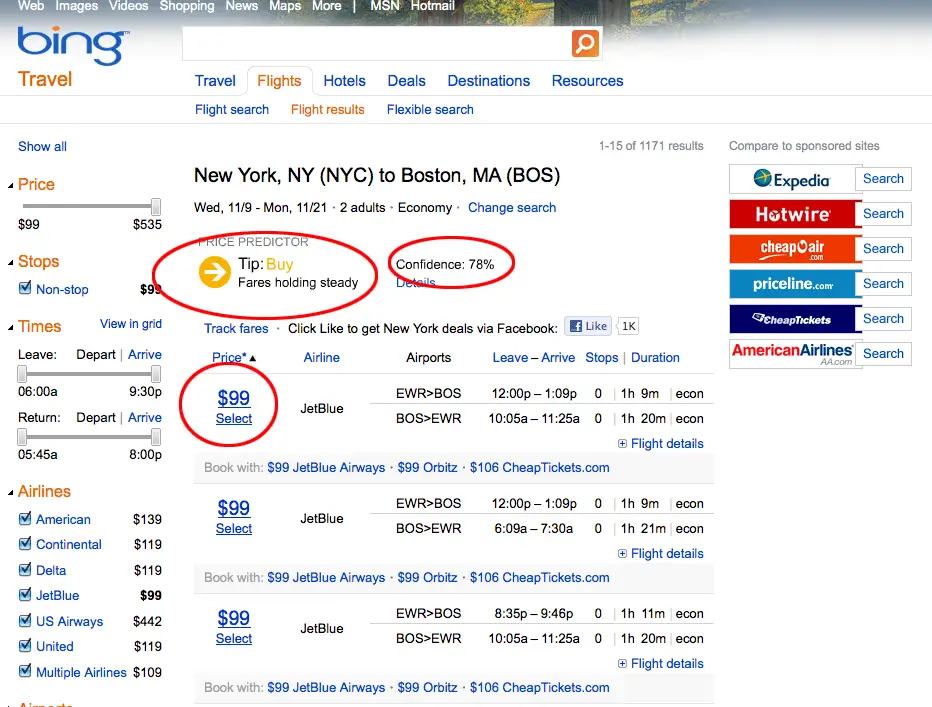The image size is (932, 707).
Task: Uncheck the US Airways airline filter
Action: pyautogui.click(x=25, y=620)
